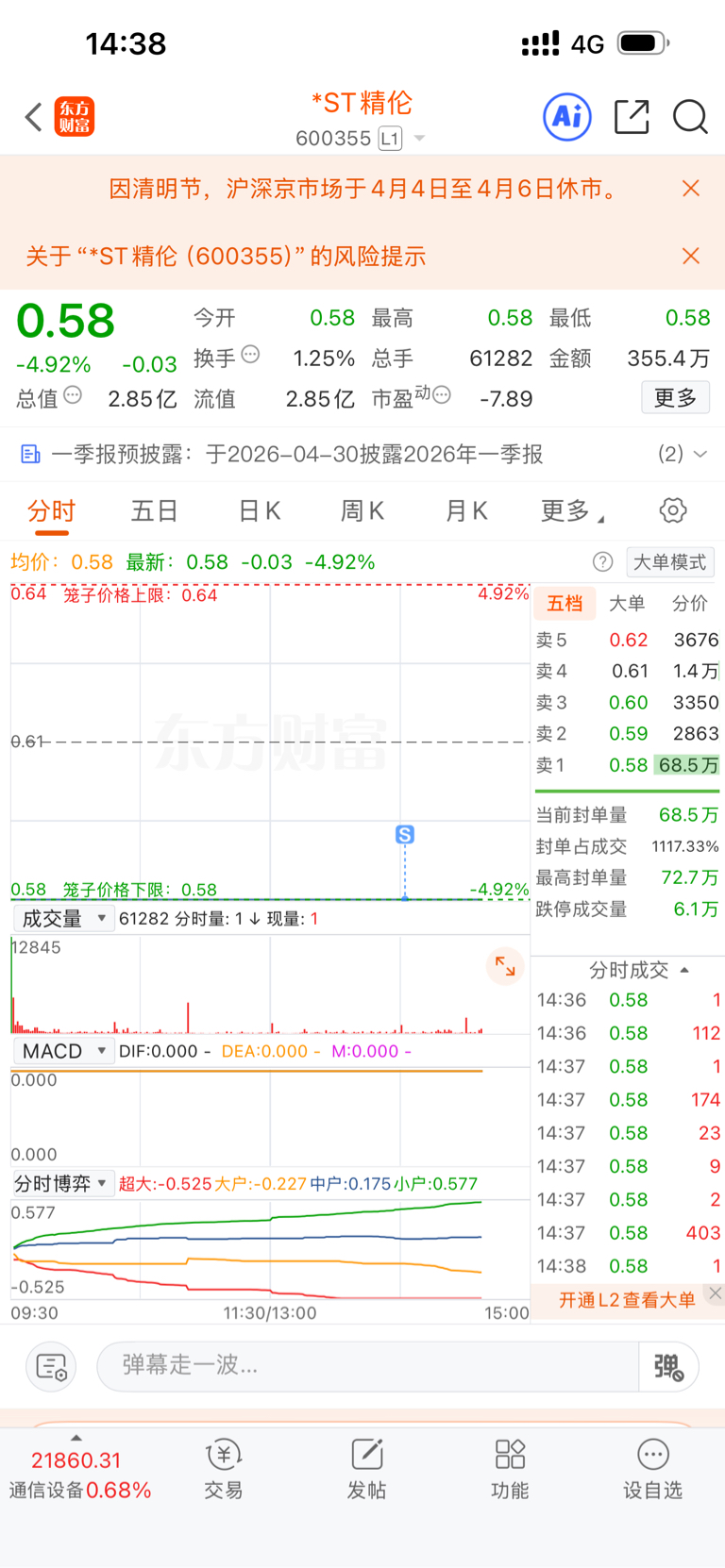Image resolution: width=725 pixels, height=1568 pixels.
Task: Open the MACD indicator dropdown
Action: 63,1051
